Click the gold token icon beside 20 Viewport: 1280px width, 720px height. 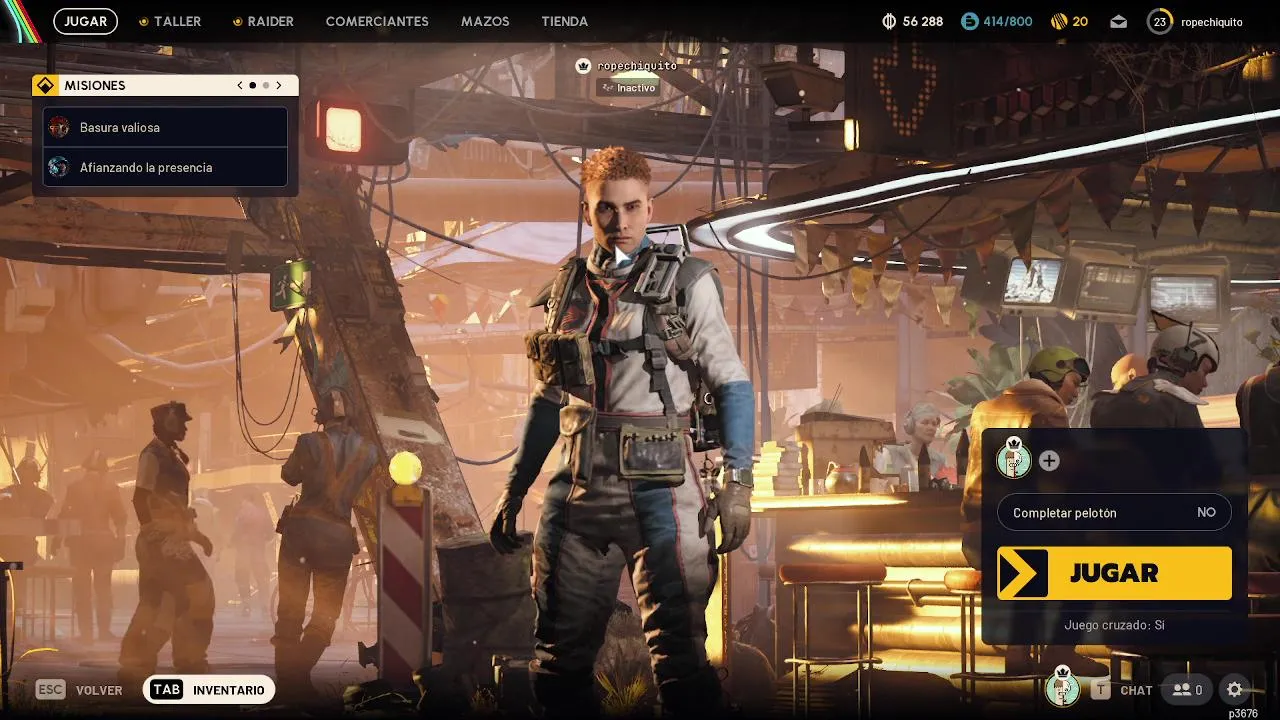1060,21
